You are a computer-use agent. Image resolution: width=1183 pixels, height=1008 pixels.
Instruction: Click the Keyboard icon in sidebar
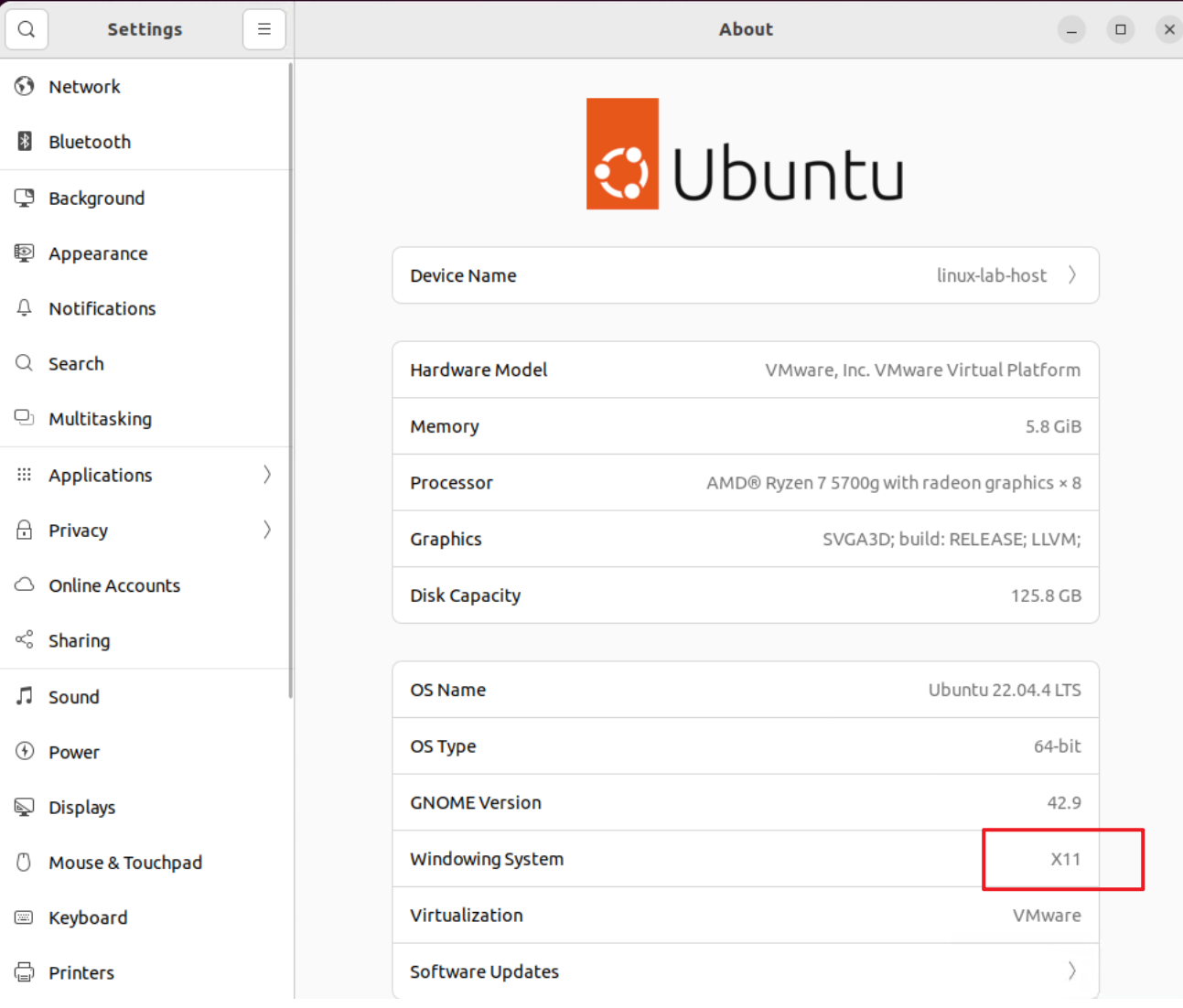(x=25, y=917)
